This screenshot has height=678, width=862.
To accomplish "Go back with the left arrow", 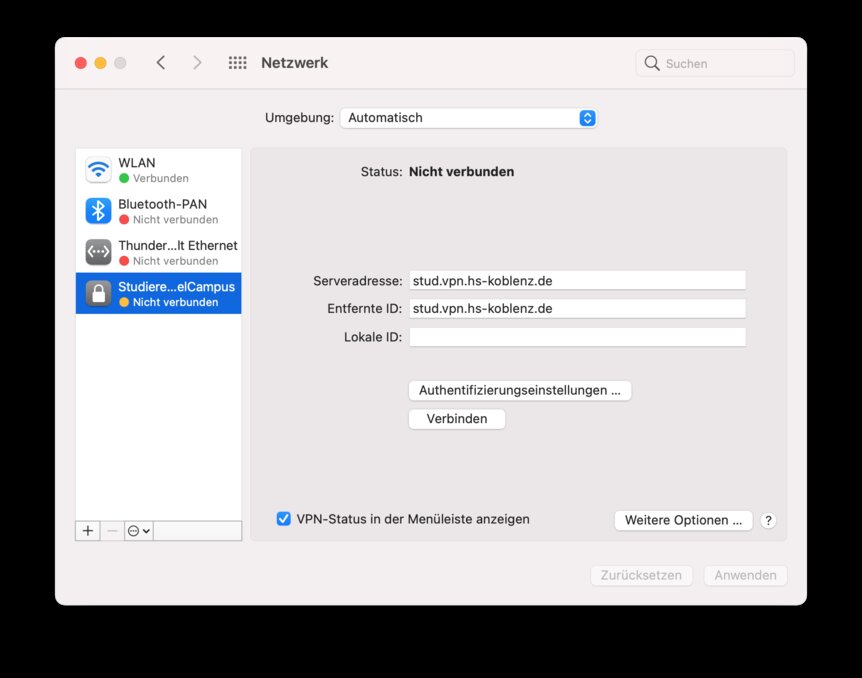I will pos(161,63).
